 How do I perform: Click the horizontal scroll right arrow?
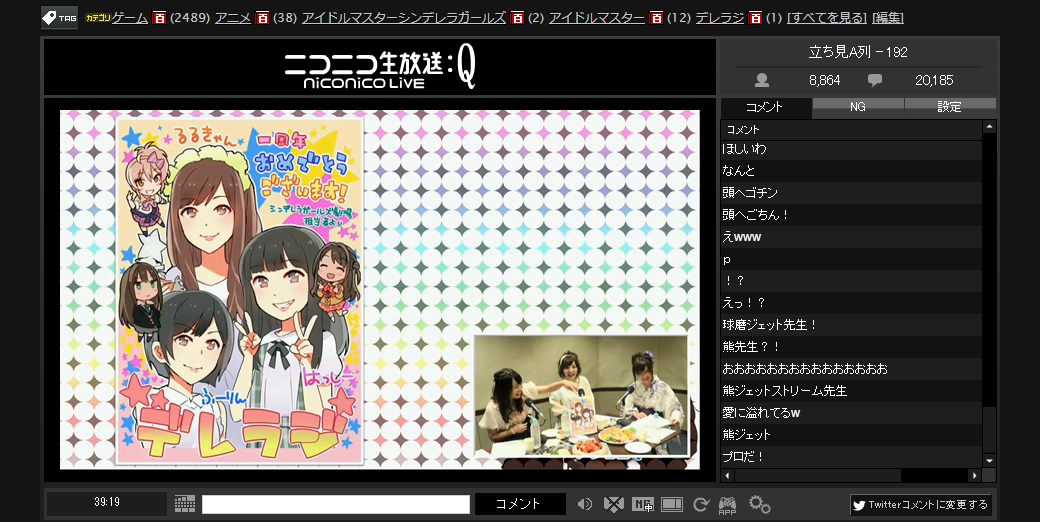pyautogui.click(x=974, y=476)
